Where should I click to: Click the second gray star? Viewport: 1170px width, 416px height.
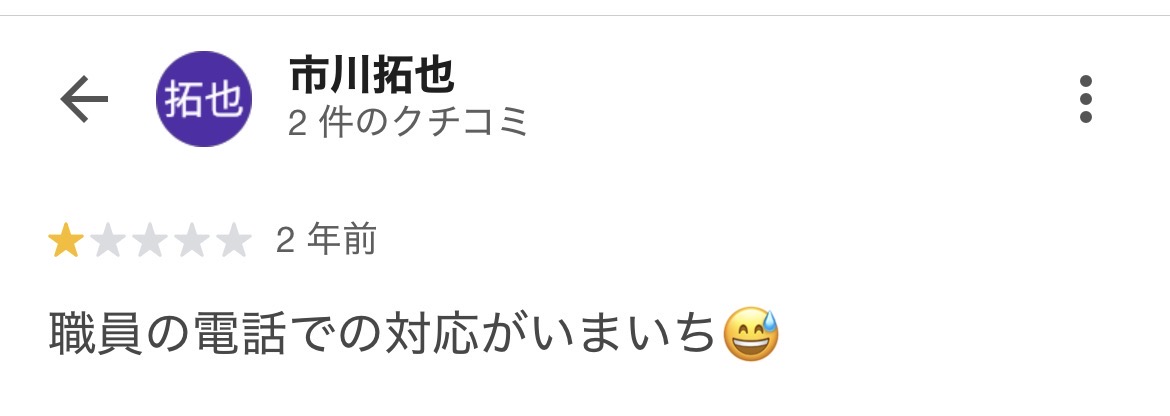point(107,241)
